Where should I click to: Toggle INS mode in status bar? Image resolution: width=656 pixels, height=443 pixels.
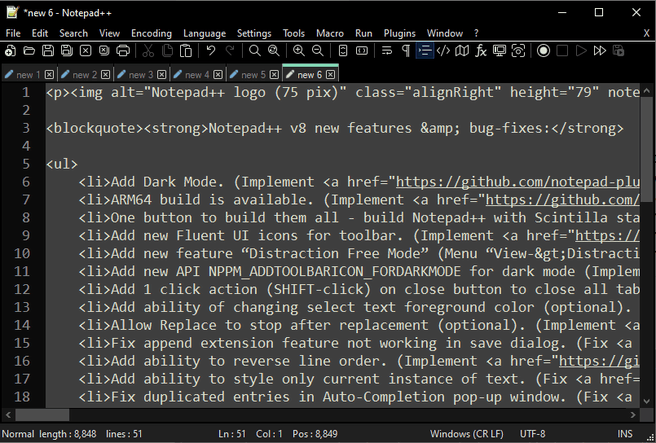[625, 434]
